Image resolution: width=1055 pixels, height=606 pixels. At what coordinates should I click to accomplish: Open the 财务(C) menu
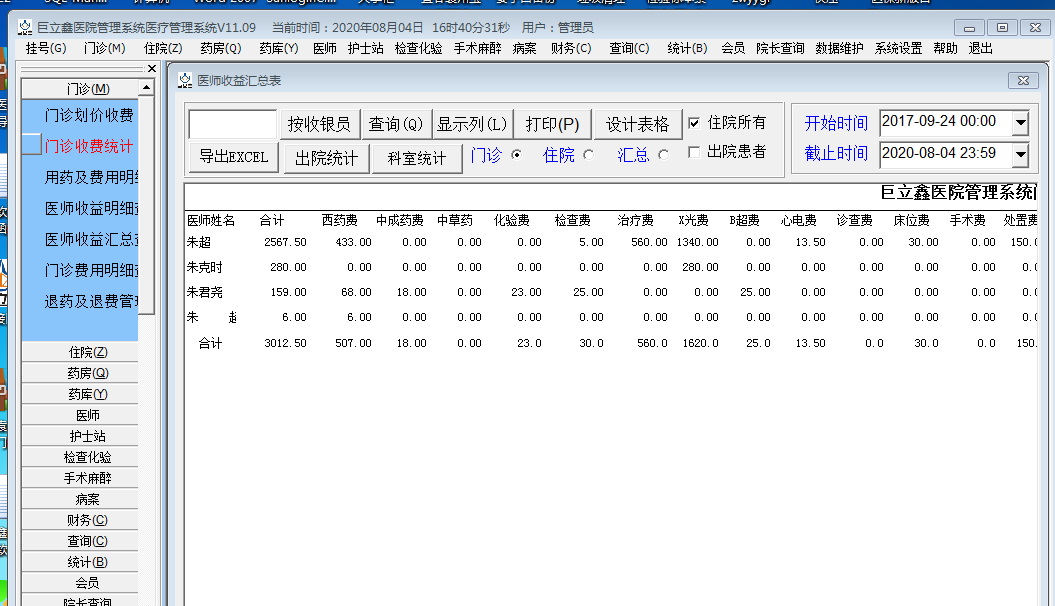click(570, 47)
